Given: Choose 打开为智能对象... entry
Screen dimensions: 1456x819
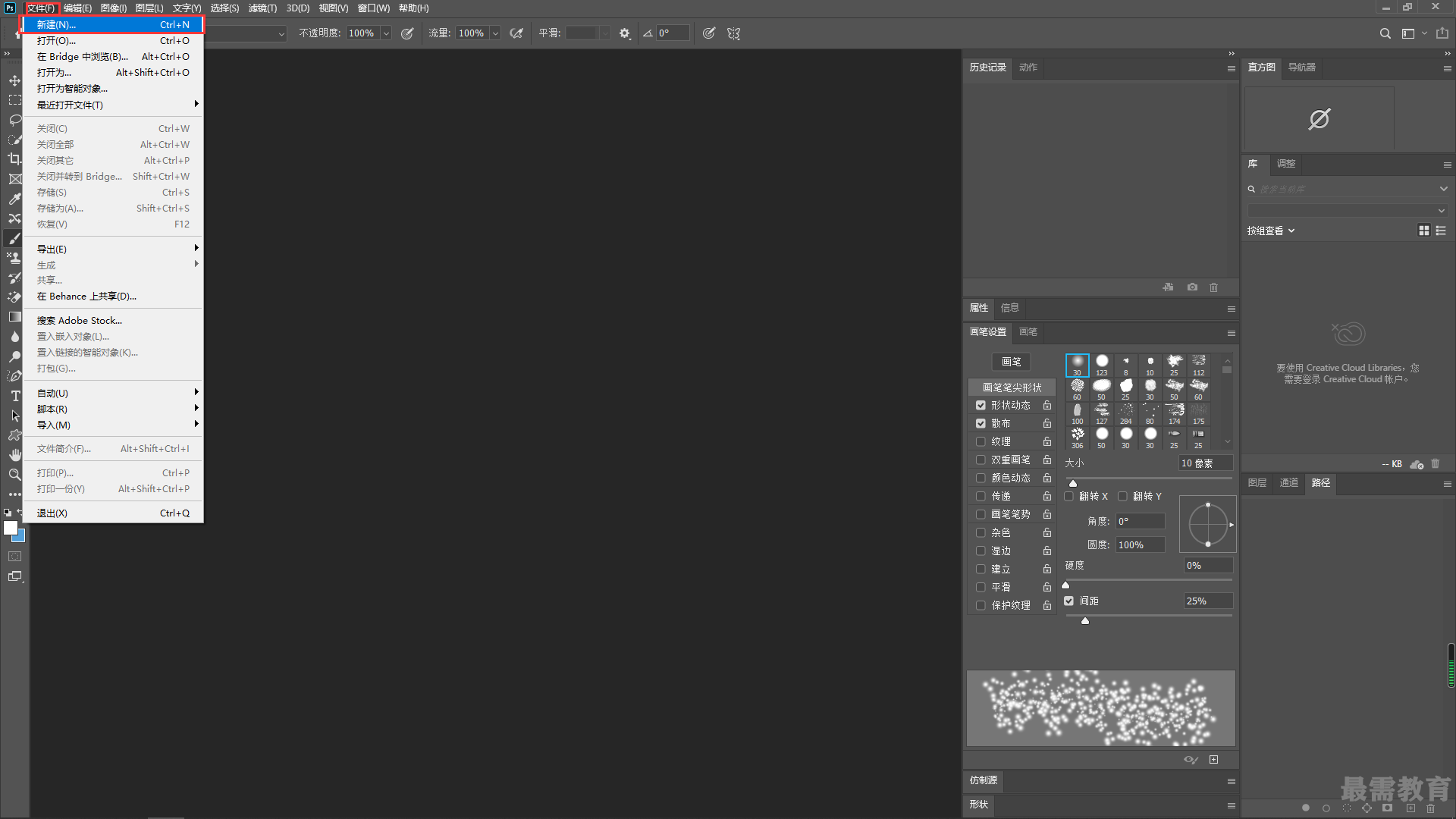Looking at the screenshot, I should pos(113,89).
